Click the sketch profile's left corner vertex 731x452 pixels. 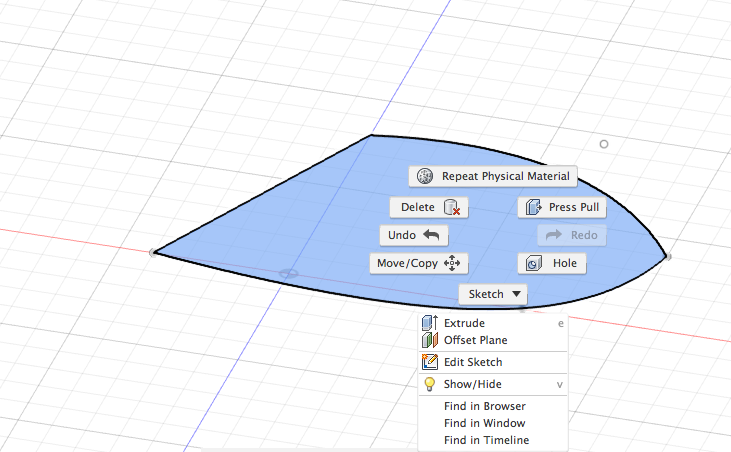point(153,253)
